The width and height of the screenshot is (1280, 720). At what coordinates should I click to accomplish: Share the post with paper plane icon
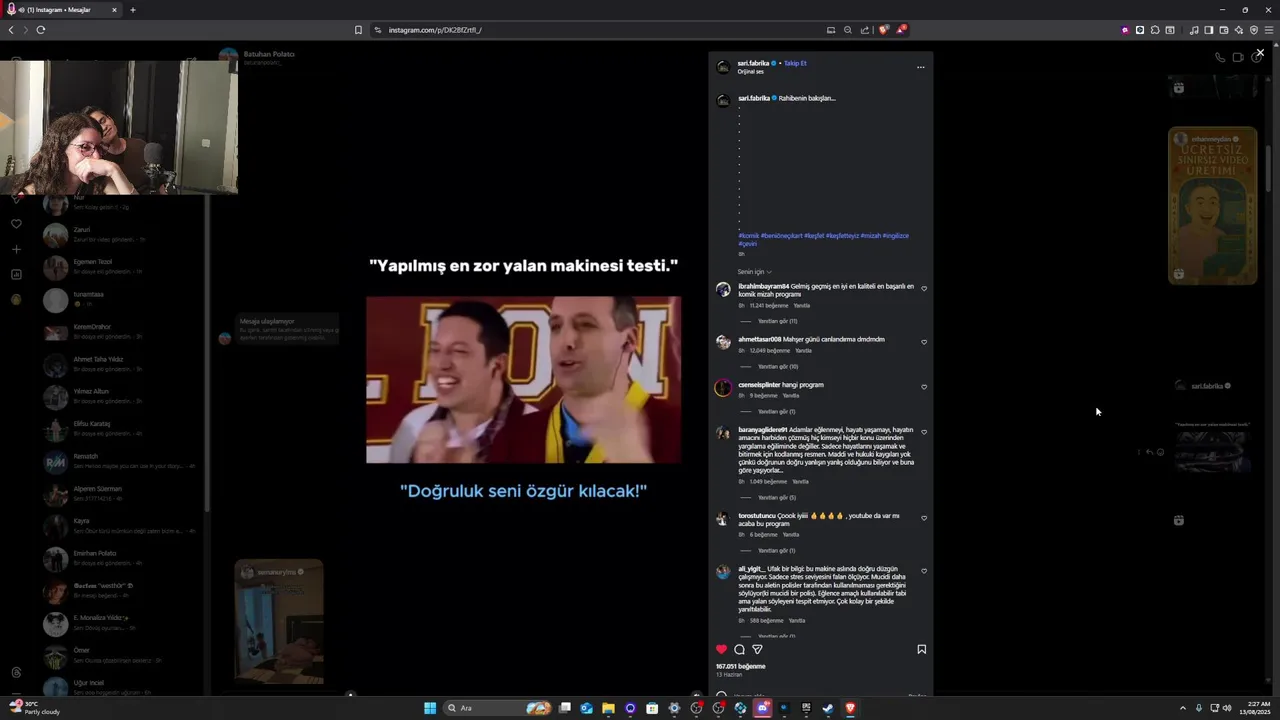(758, 649)
